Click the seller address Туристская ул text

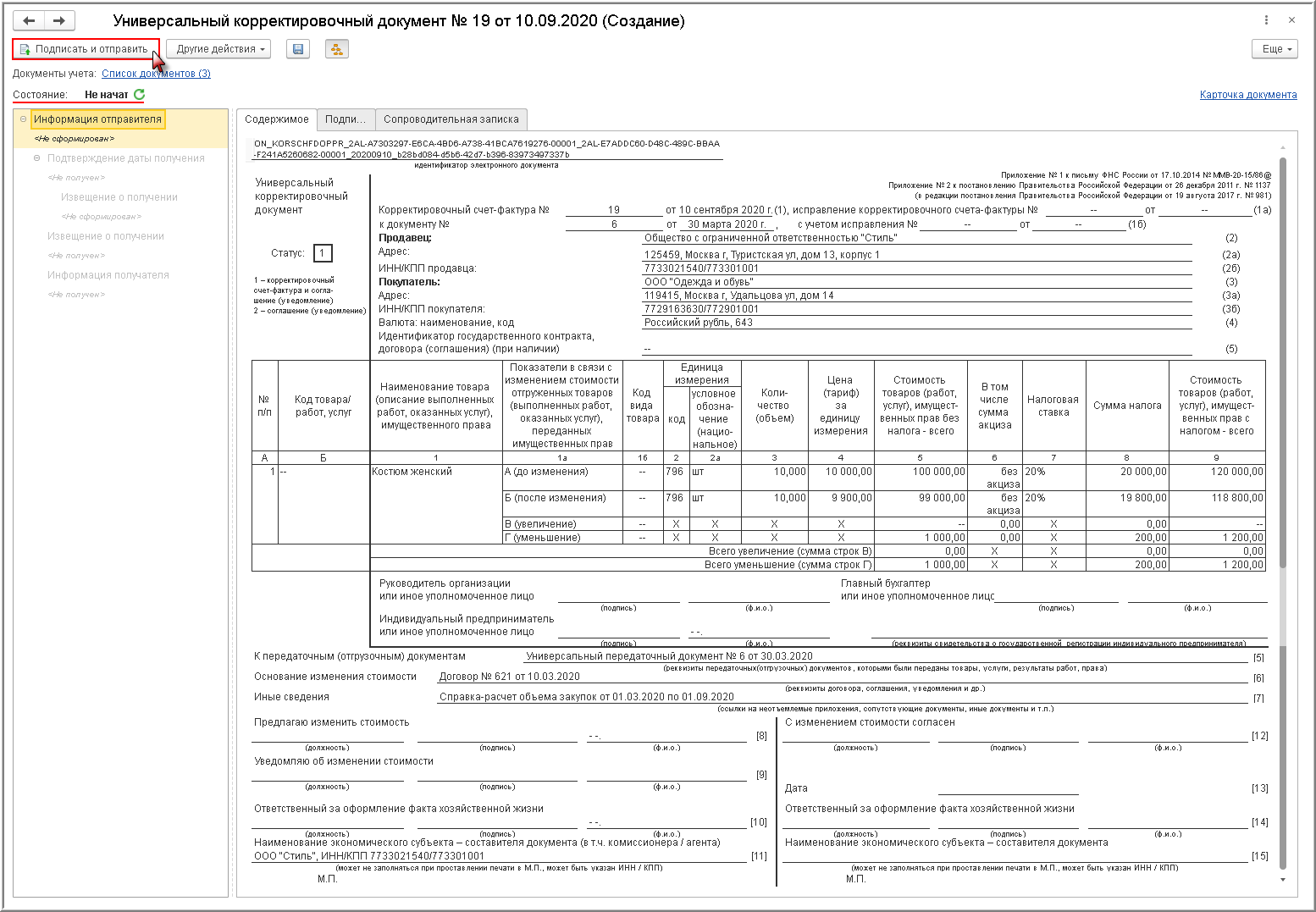(x=761, y=255)
